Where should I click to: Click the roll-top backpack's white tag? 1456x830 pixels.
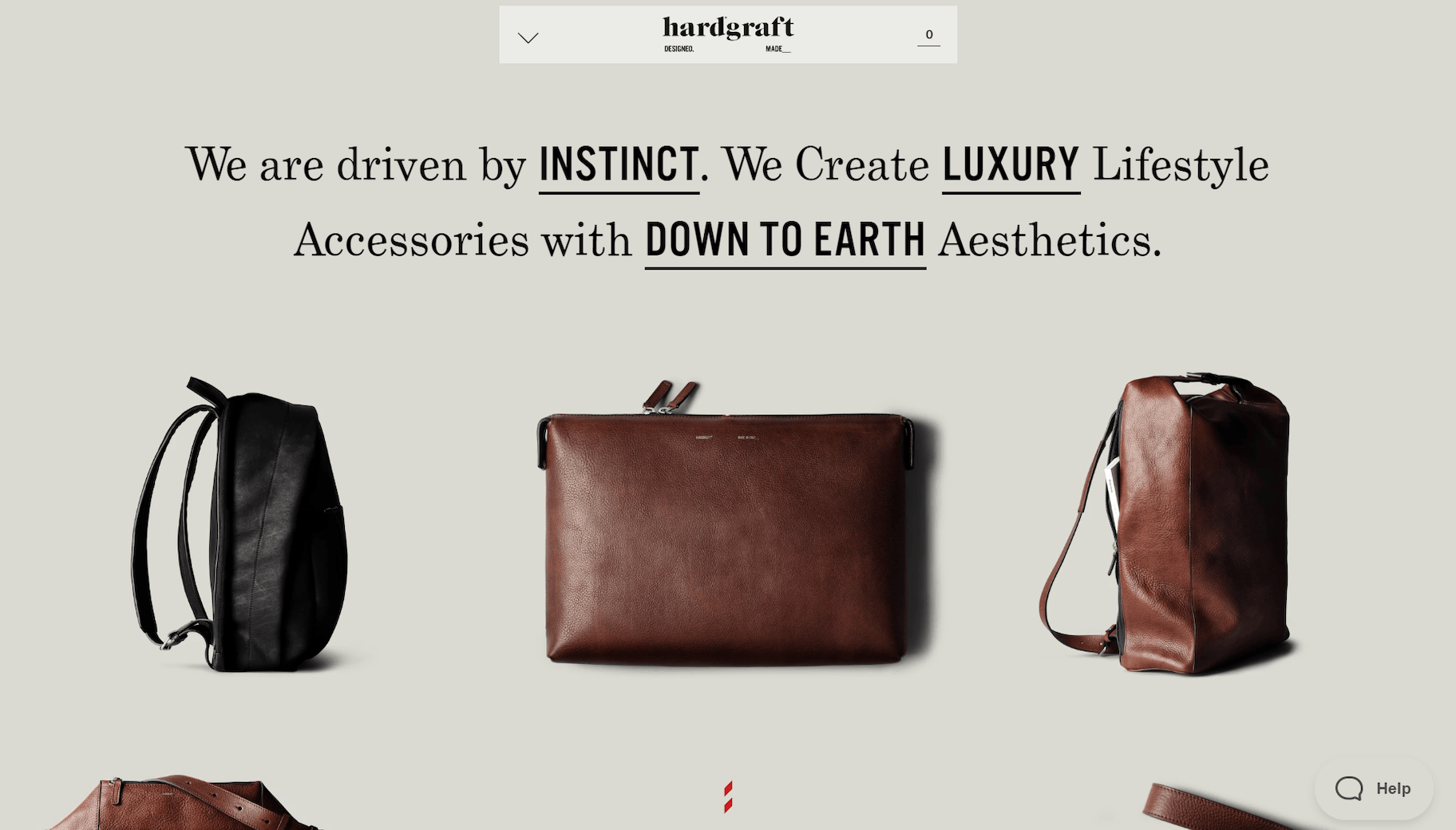tap(1112, 476)
